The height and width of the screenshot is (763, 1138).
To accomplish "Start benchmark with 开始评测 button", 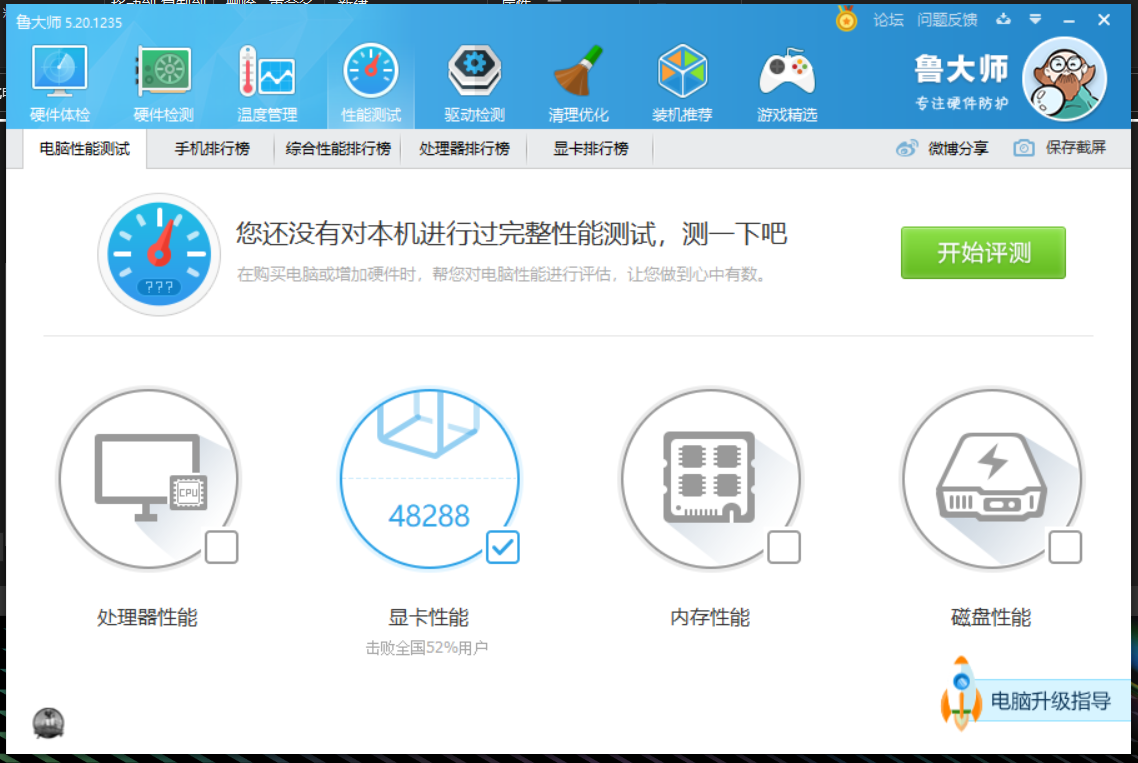I will click(983, 253).
